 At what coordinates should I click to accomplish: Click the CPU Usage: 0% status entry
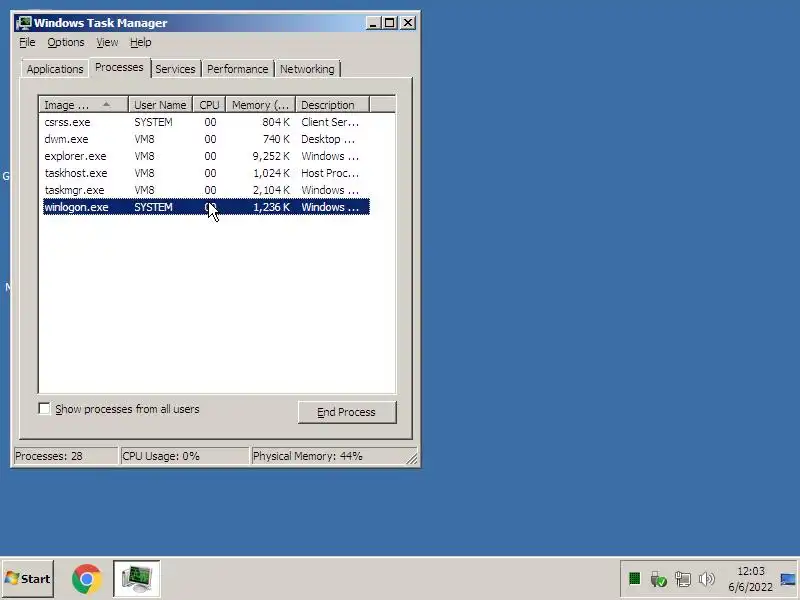click(x=184, y=456)
